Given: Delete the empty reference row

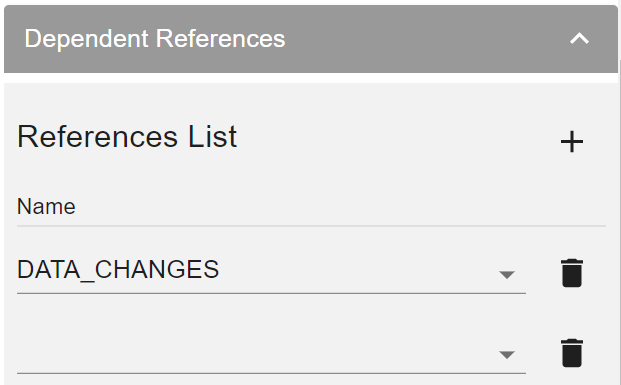Looking at the screenshot, I should coord(572,353).
